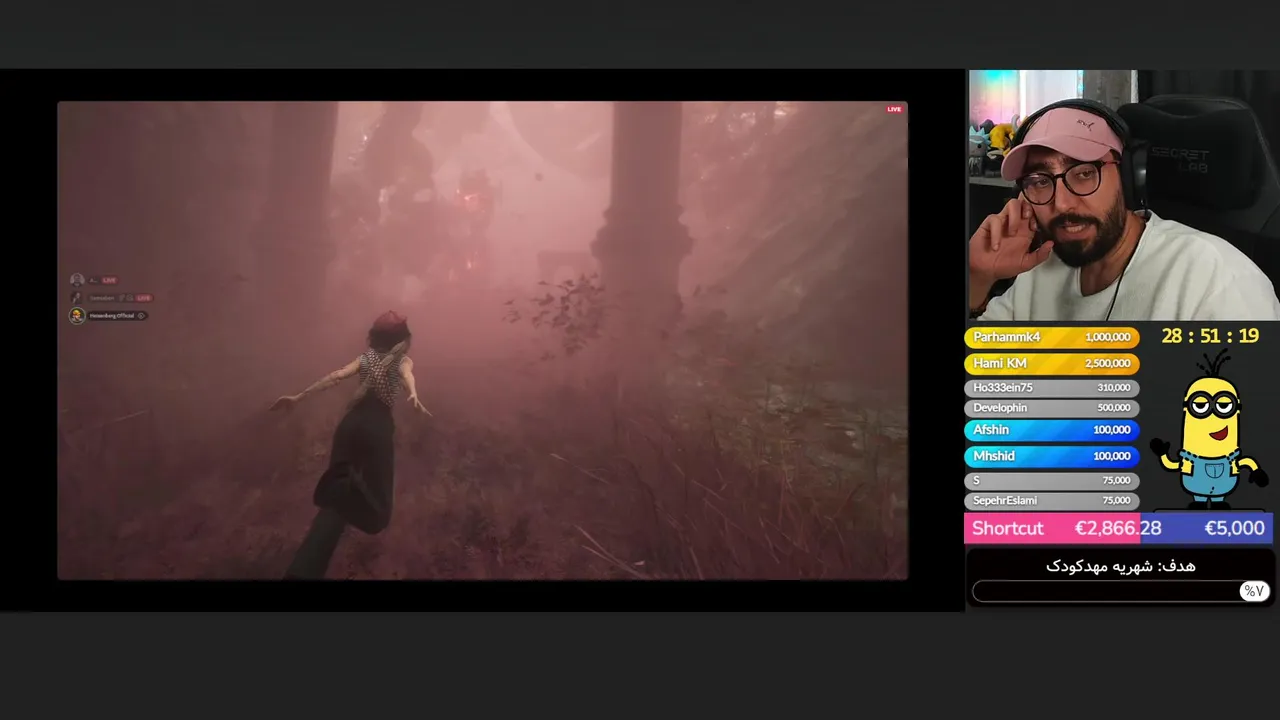Select the SepehrEslami donor row
This screenshot has height=720, width=1280.
1051,500
